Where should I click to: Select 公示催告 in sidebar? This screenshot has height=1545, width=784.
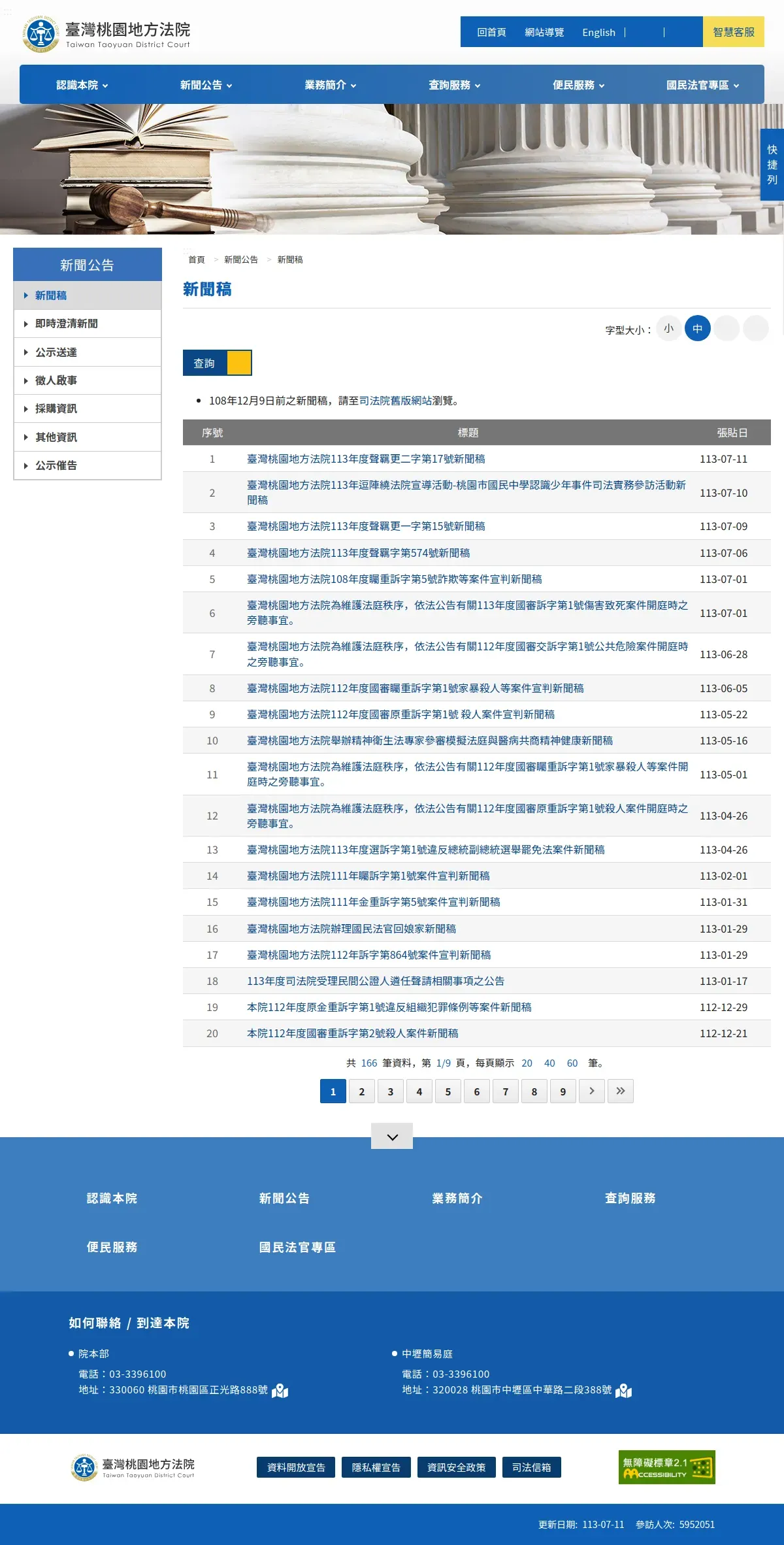point(88,465)
